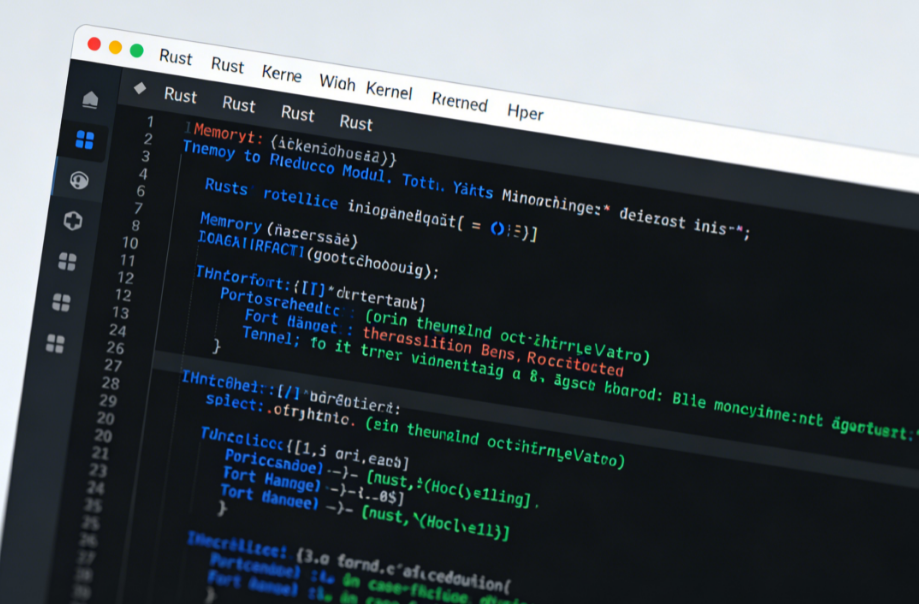Click the lowest grey grid icon in the sidebar

[56, 343]
